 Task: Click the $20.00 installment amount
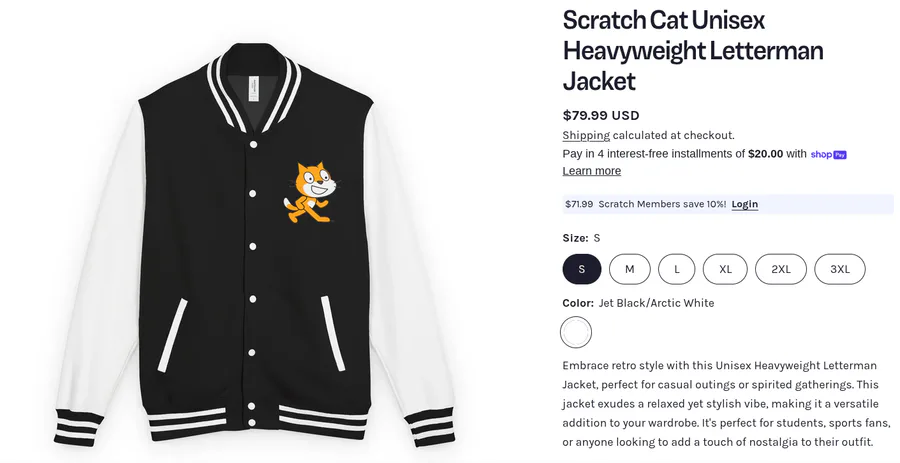pos(765,154)
